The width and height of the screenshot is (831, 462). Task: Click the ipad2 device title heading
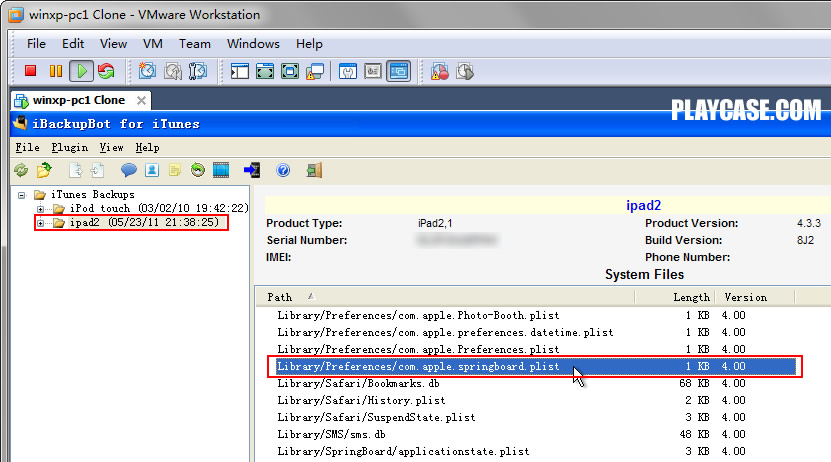(643, 206)
